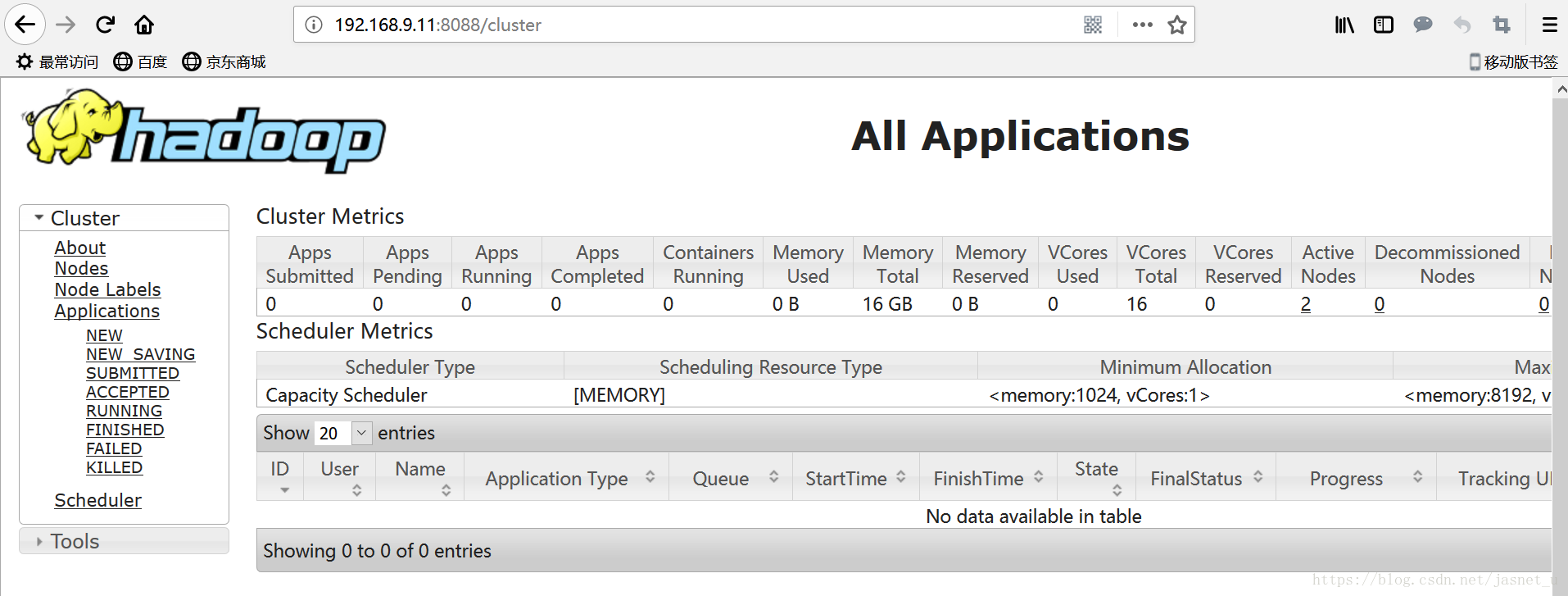The image size is (1568, 596).
Task: Collapse the Cluster section in sidebar
Action: pyautogui.click(x=39, y=218)
